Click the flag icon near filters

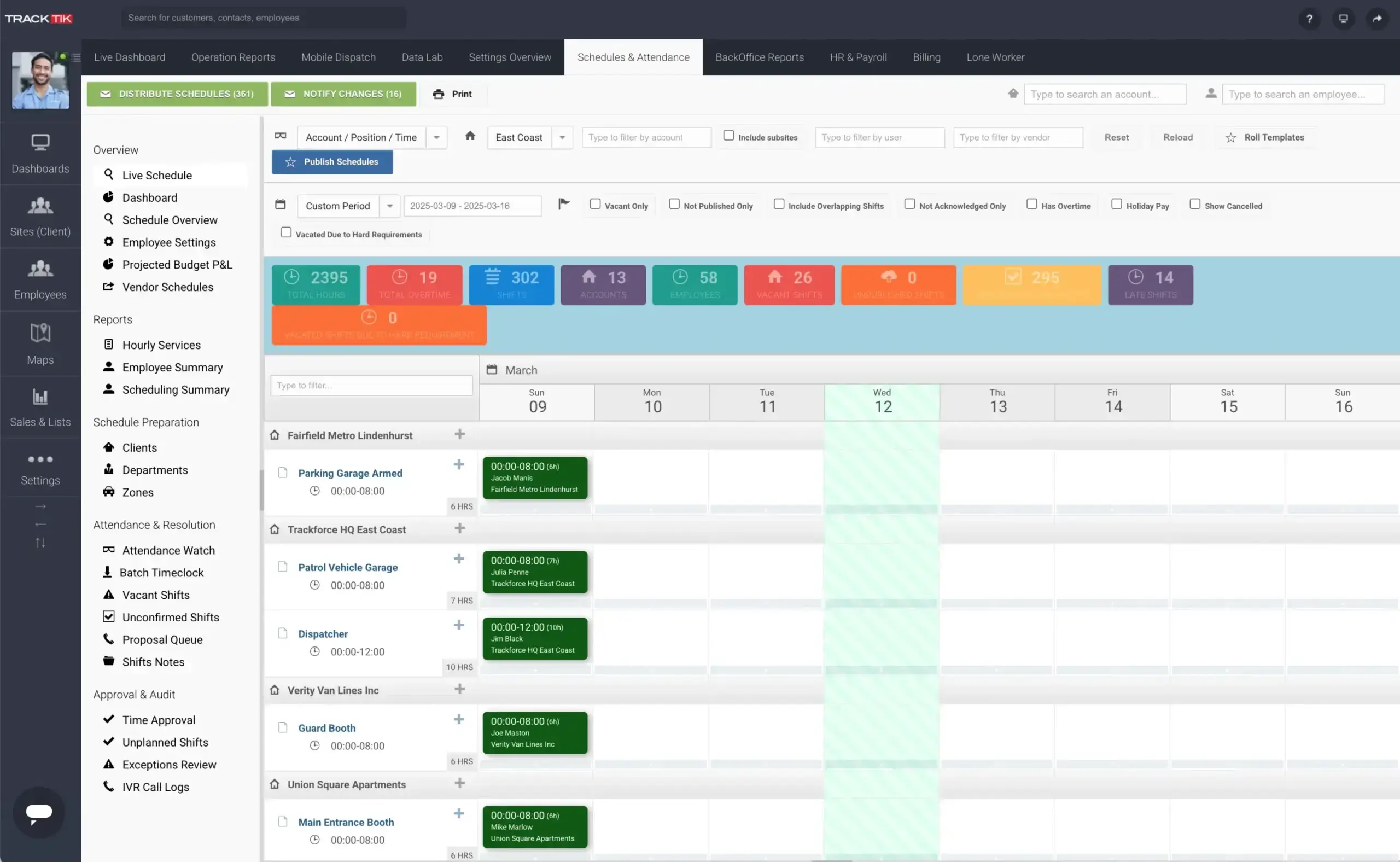click(x=563, y=204)
